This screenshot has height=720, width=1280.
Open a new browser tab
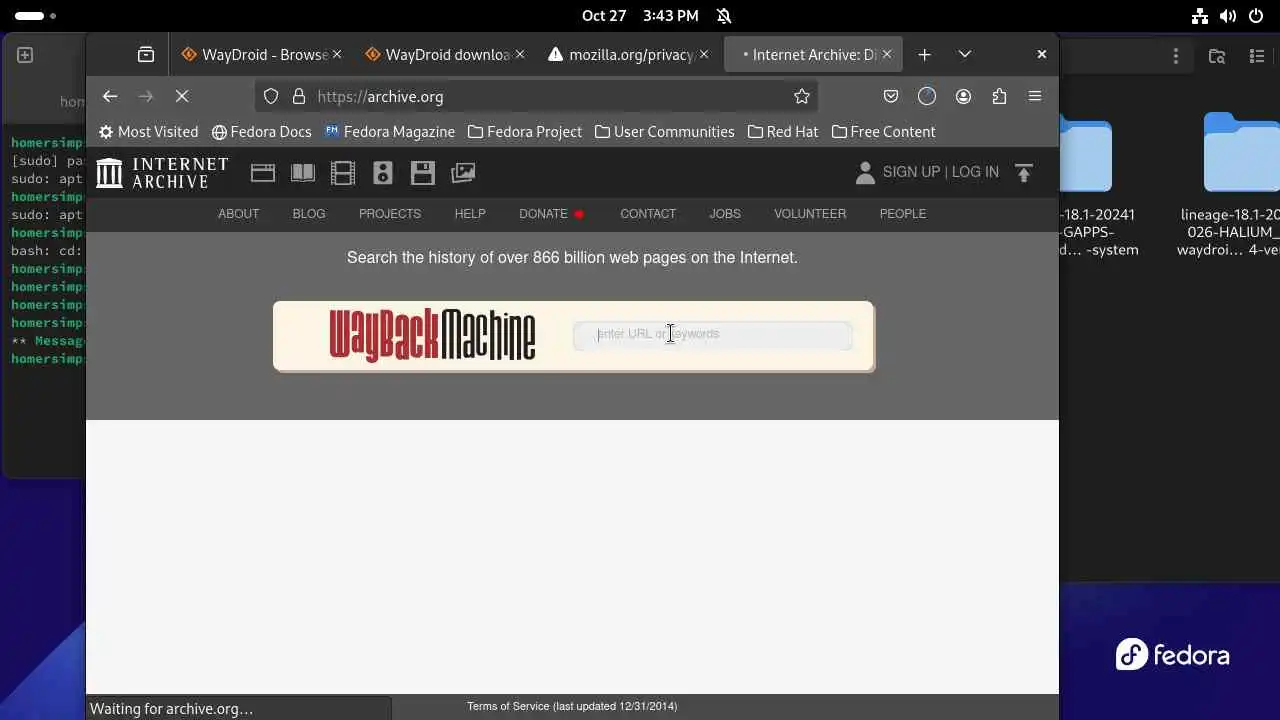924,55
